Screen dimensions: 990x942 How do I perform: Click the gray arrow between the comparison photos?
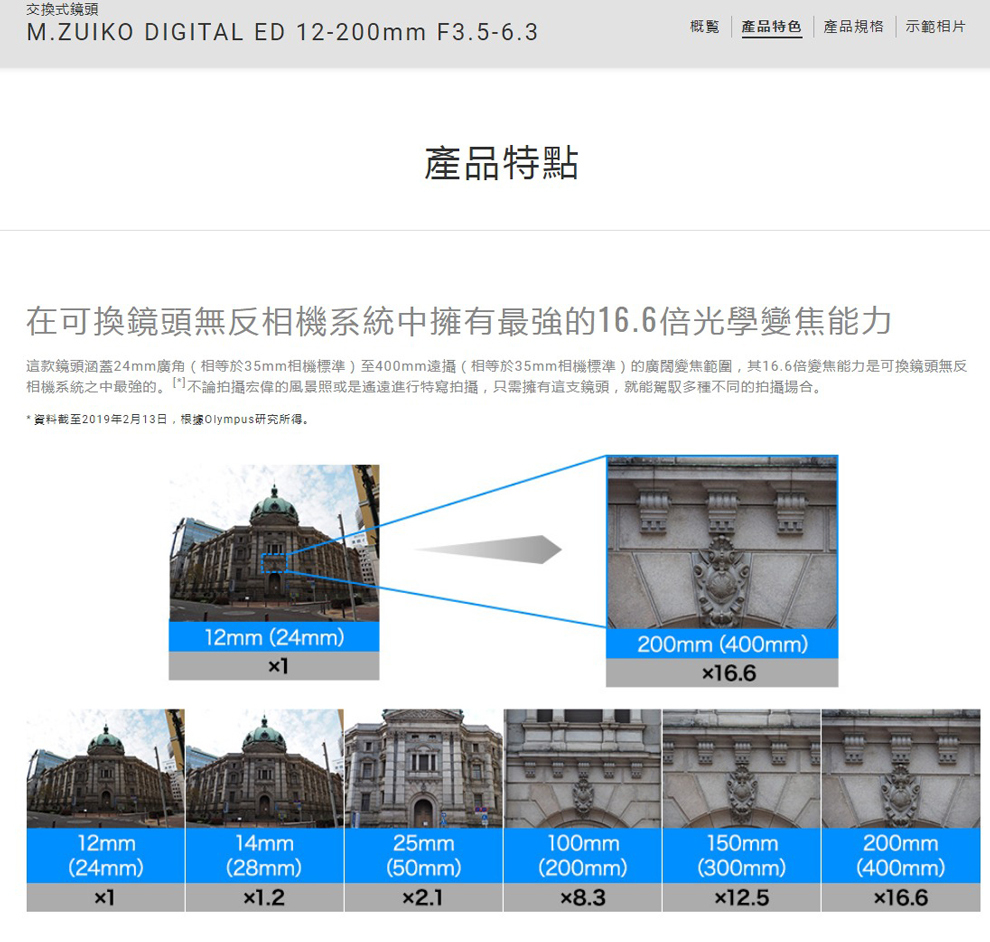coord(488,549)
